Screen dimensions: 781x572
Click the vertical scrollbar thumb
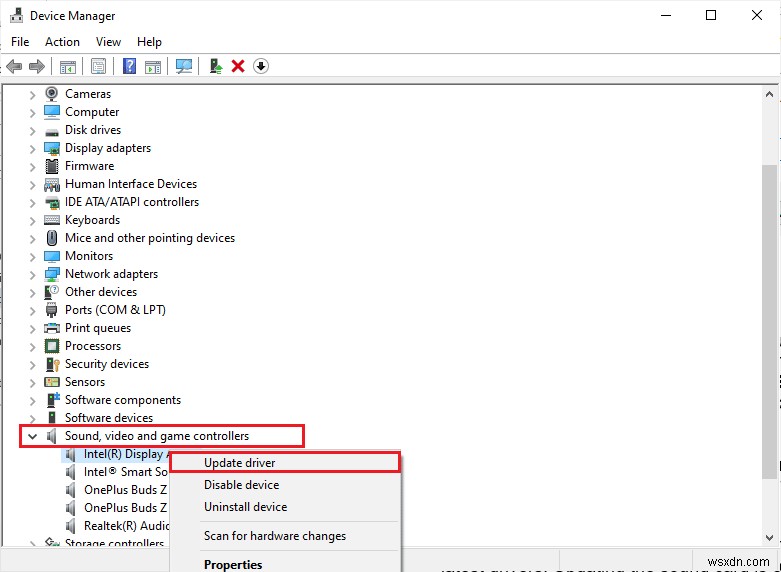(x=769, y=322)
